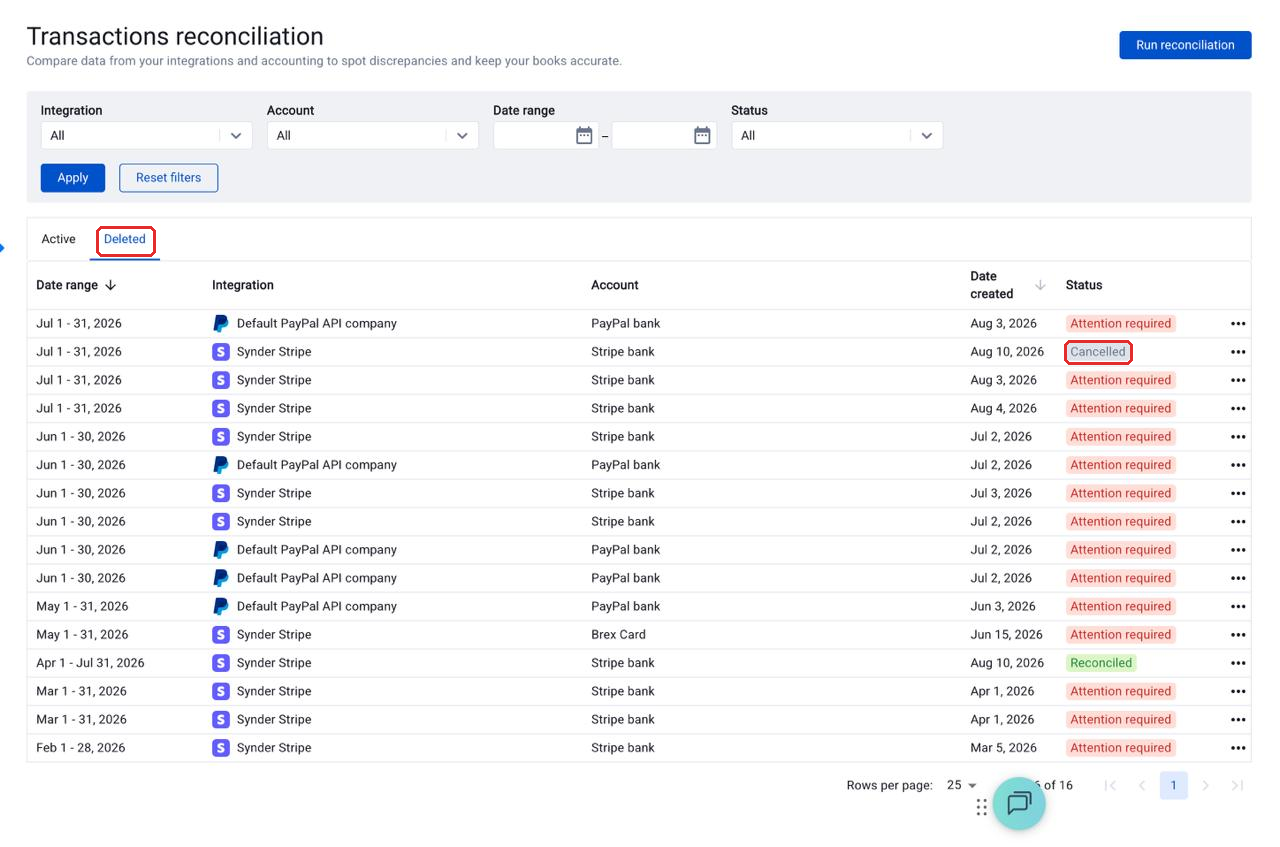The image size is (1280, 847).
Task: Open three-dot menu for the Reconciled row
Action: pos(1238,663)
